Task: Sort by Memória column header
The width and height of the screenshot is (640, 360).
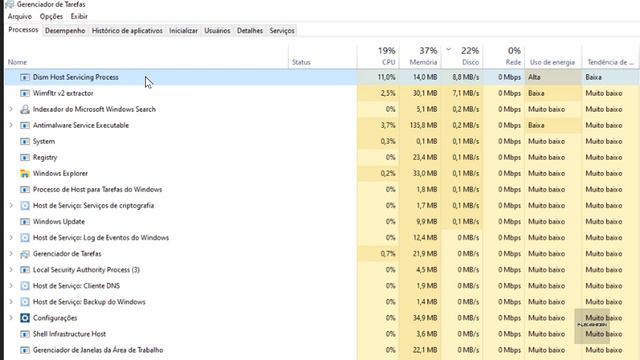Action: 420,56
